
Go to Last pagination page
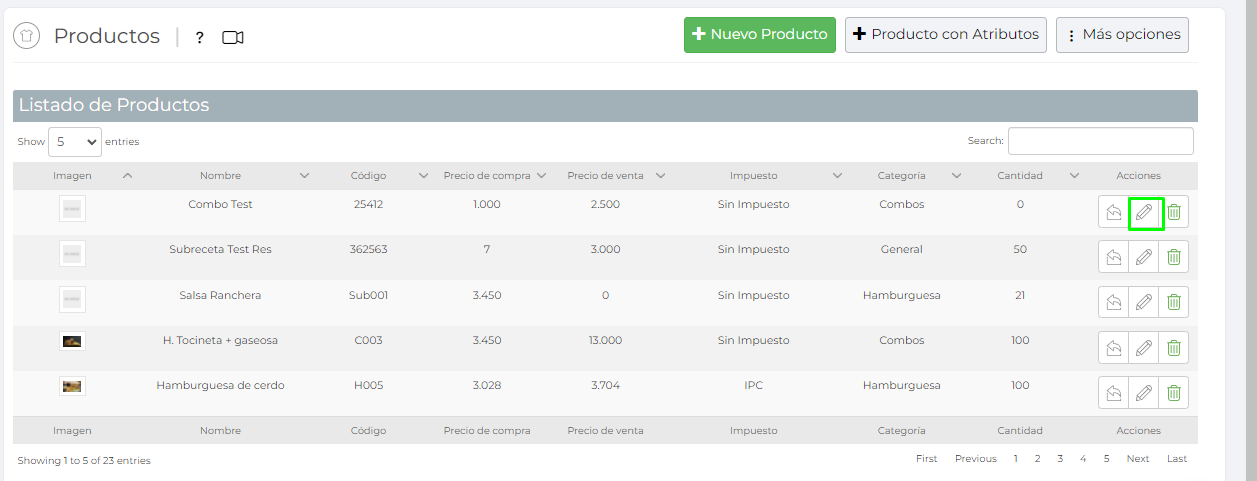click(x=1177, y=459)
